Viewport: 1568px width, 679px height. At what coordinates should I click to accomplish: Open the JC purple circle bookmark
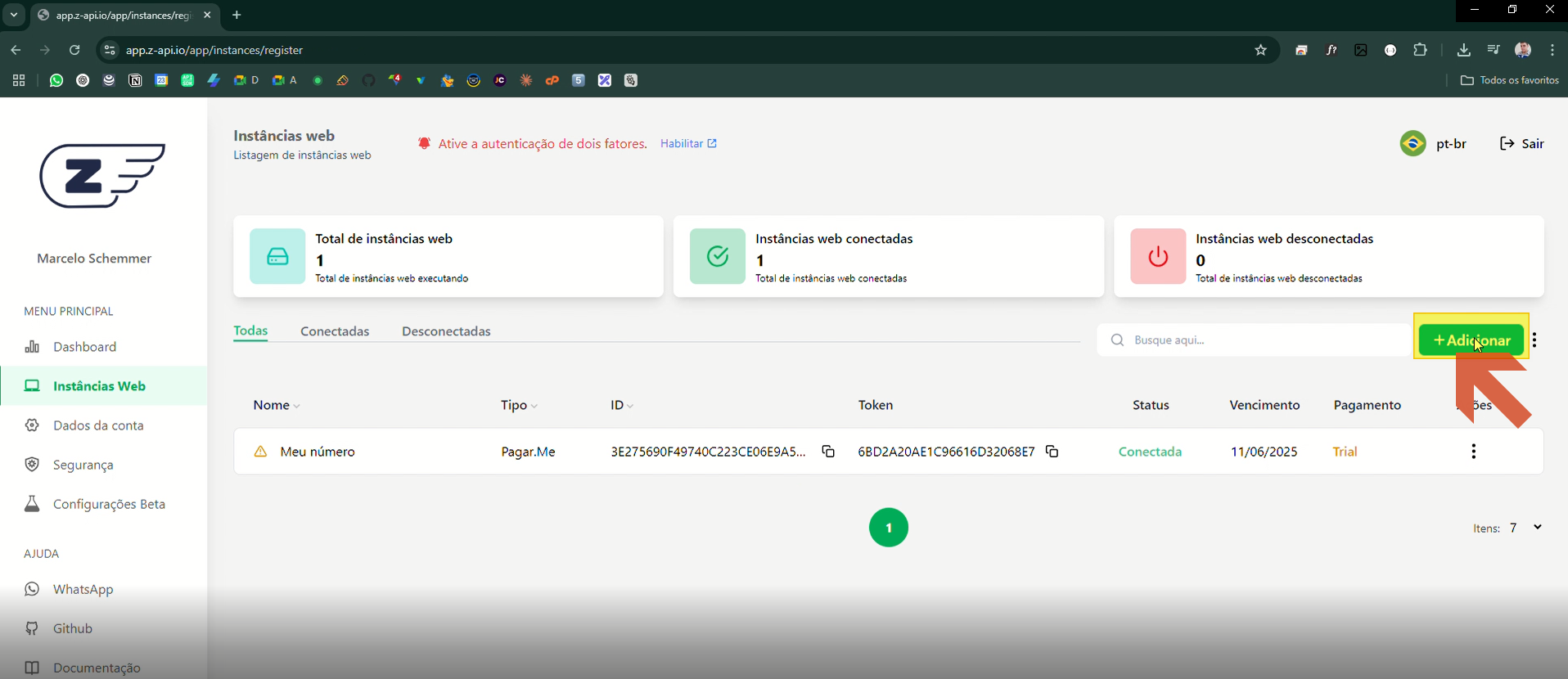pyautogui.click(x=500, y=80)
